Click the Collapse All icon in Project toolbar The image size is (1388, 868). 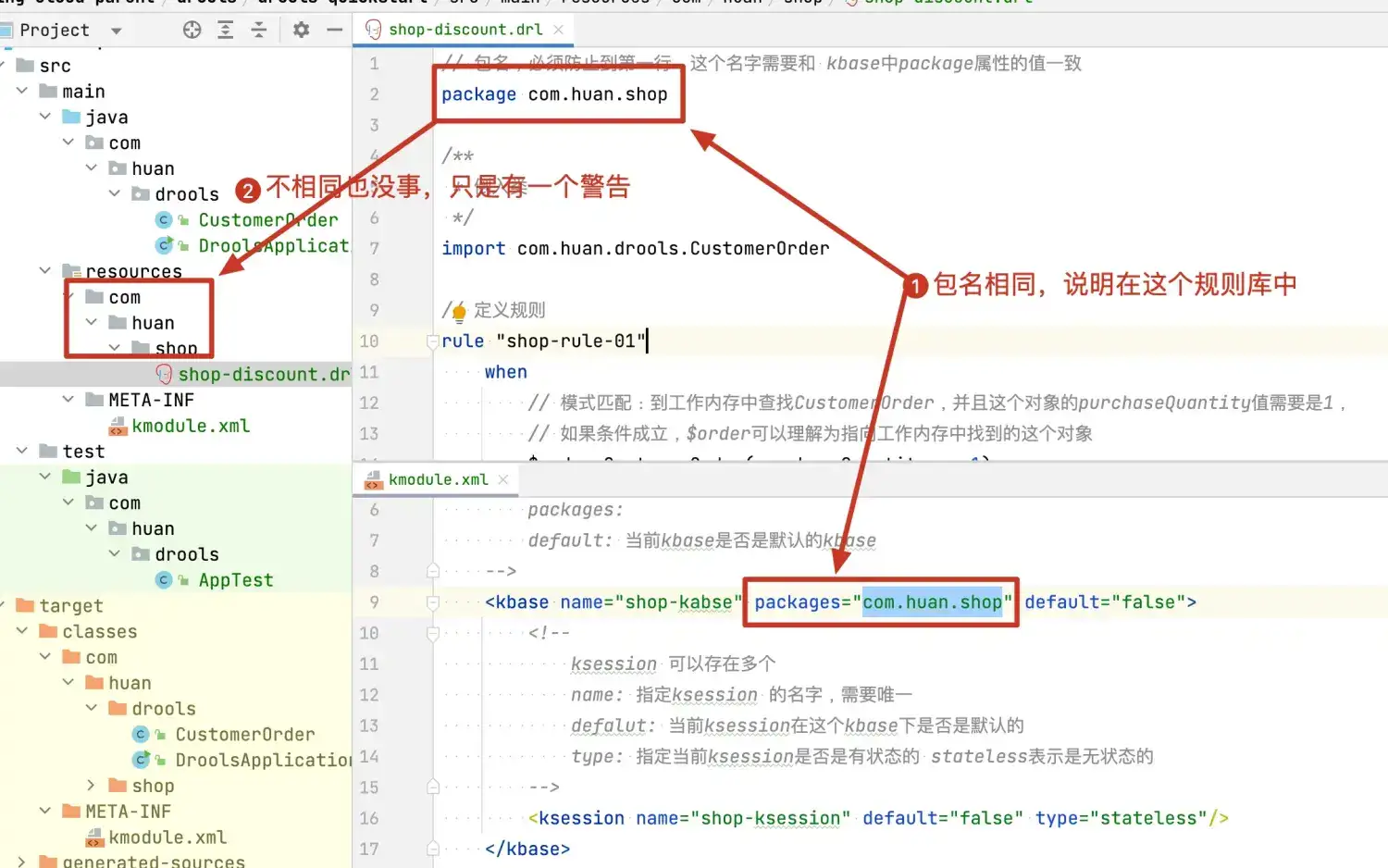pos(259,30)
